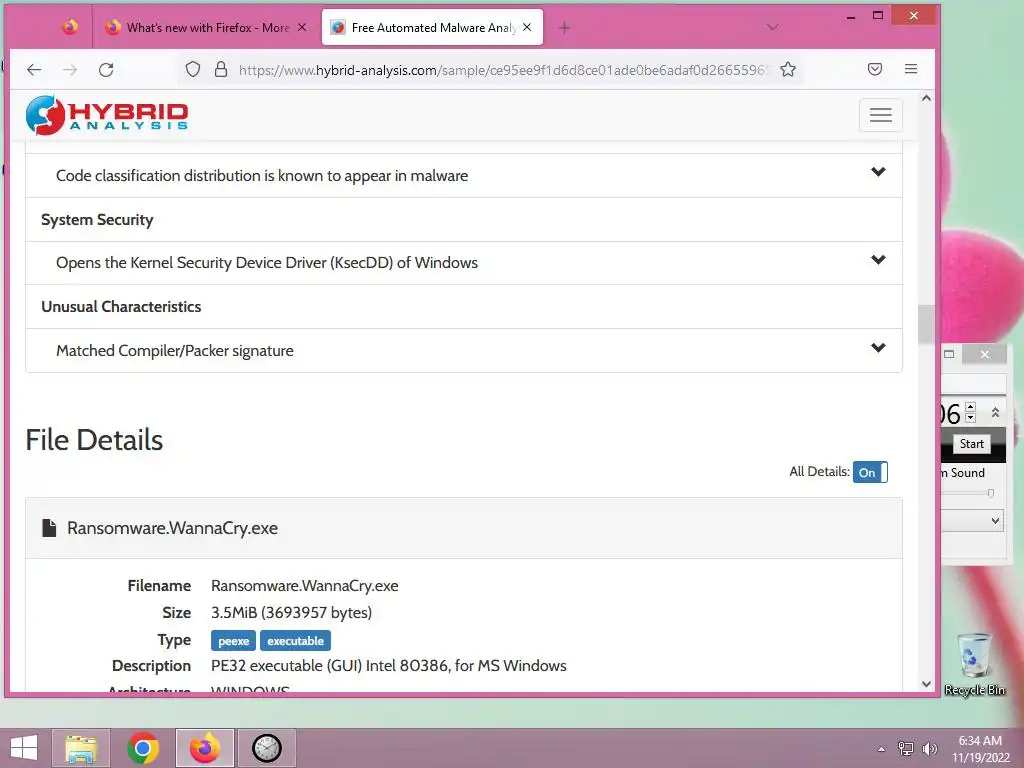
Task: Click the page scrollbar up arrow
Action: [x=926, y=98]
